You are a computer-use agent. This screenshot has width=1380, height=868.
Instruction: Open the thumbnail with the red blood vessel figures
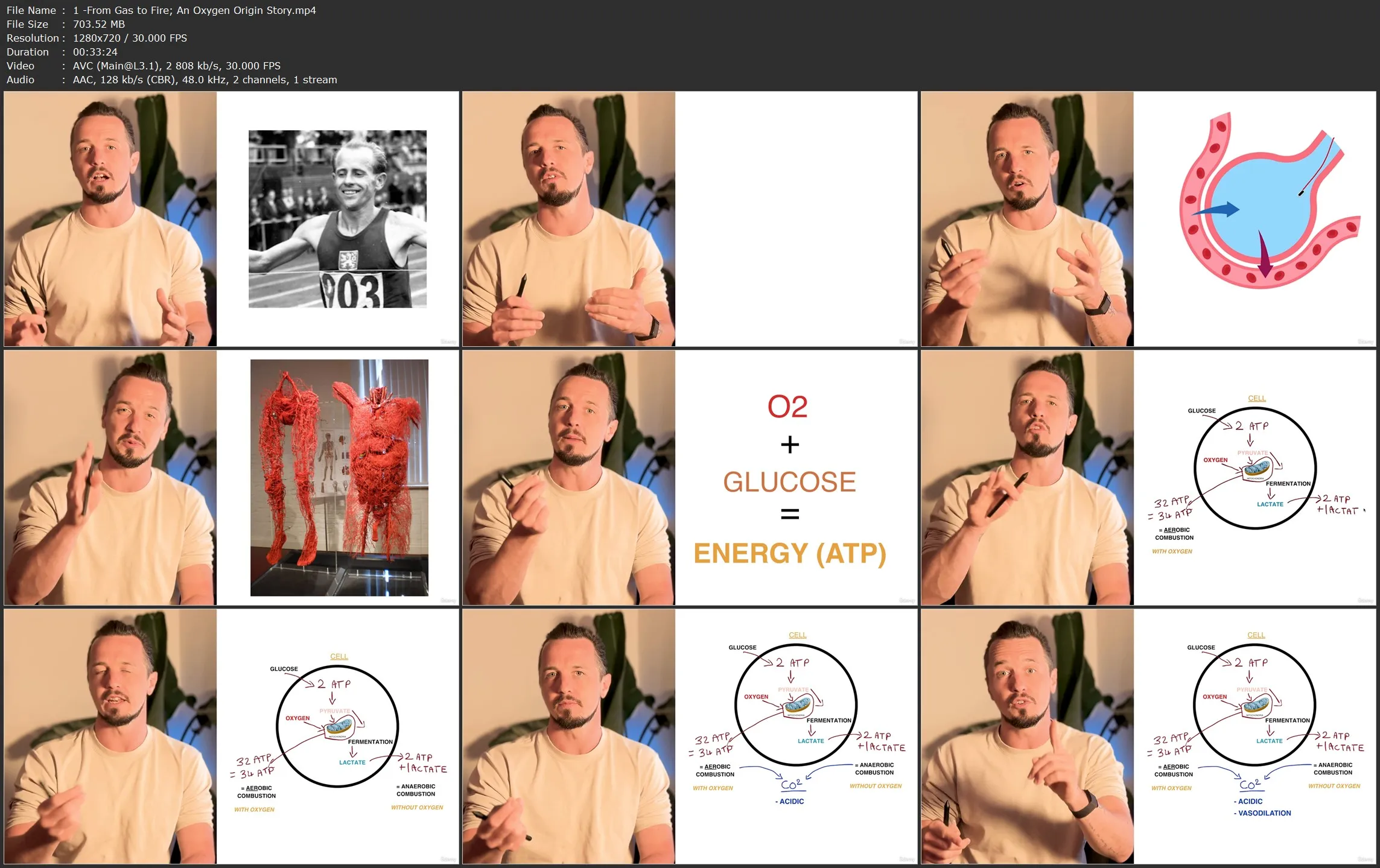tap(231, 478)
